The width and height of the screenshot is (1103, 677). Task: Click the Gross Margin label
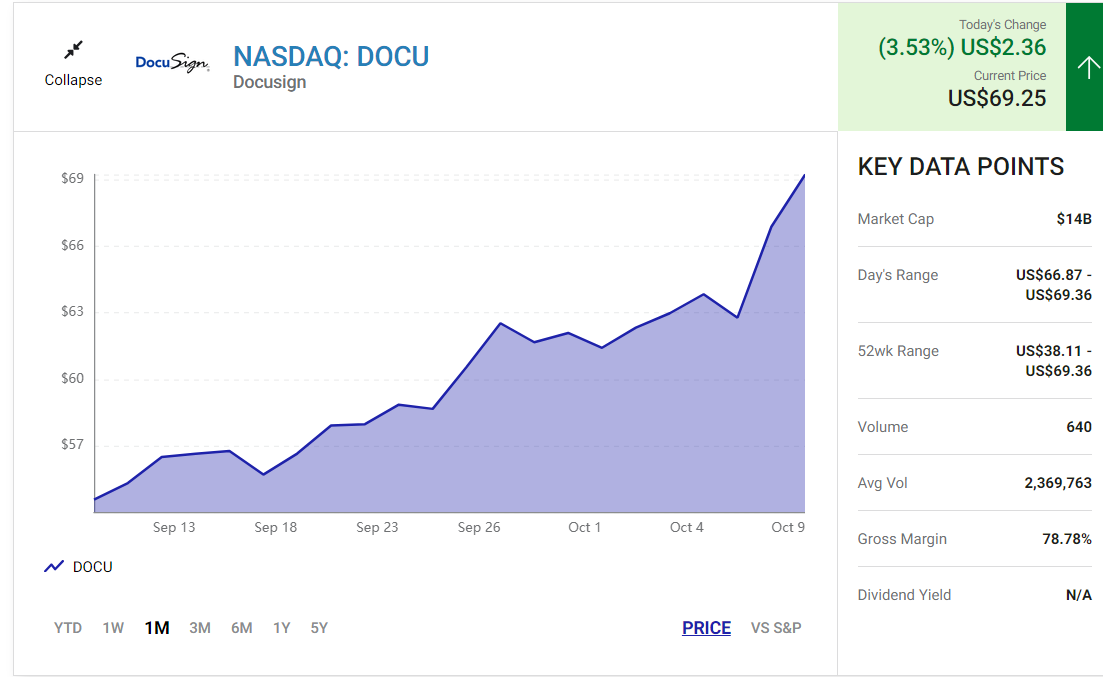click(902, 539)
